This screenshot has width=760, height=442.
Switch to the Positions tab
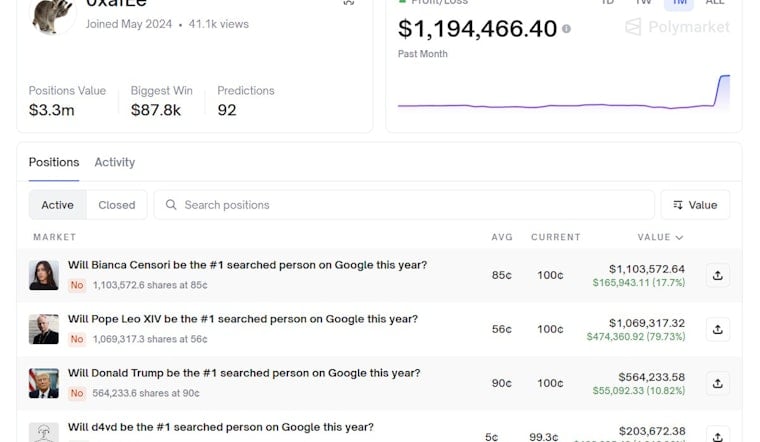[x=54, y=162]
